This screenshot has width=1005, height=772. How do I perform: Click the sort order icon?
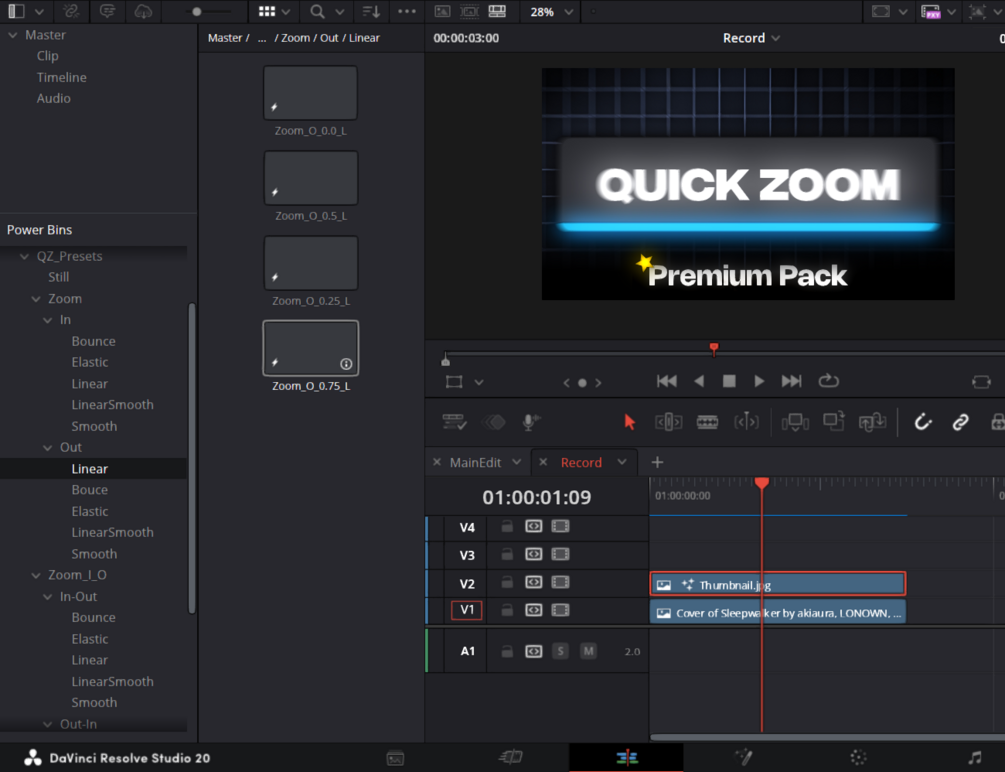[x=371, y=11]
